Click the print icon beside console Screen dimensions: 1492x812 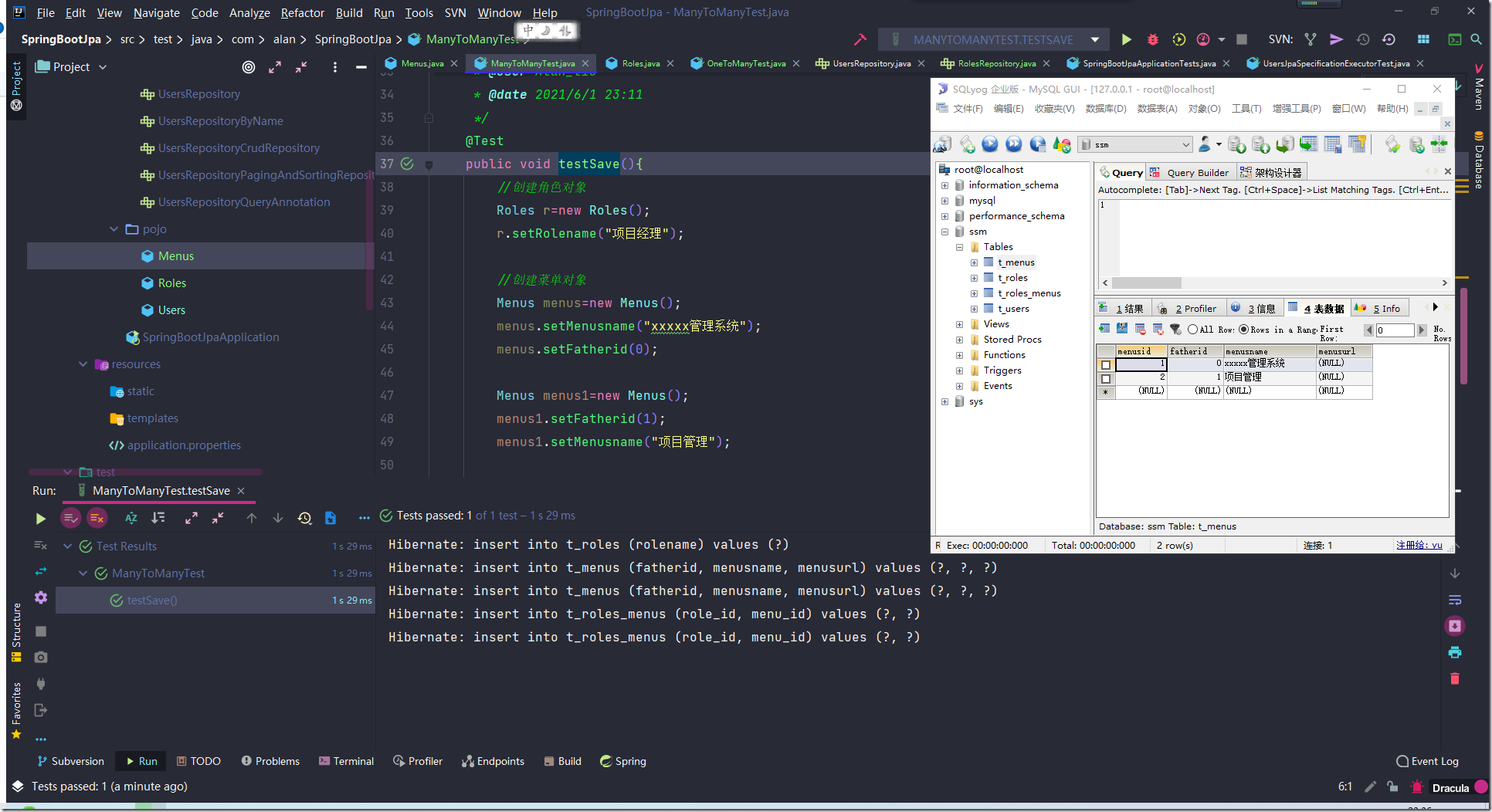click(x=1455, y=652)
